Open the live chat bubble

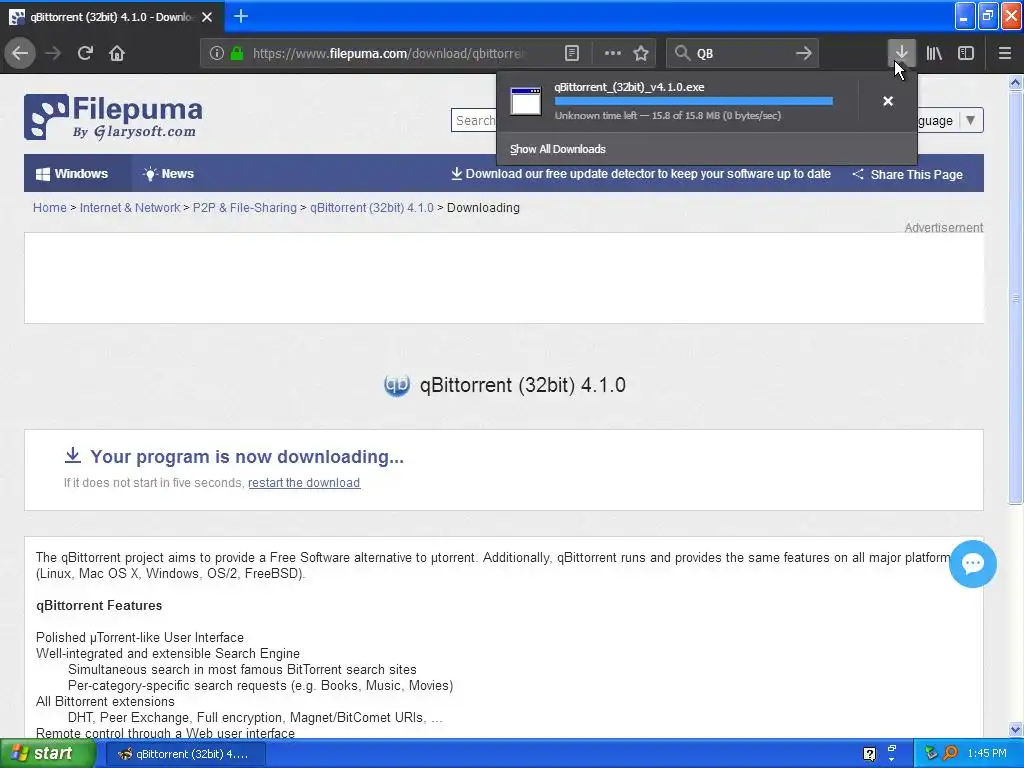(972, 564)
